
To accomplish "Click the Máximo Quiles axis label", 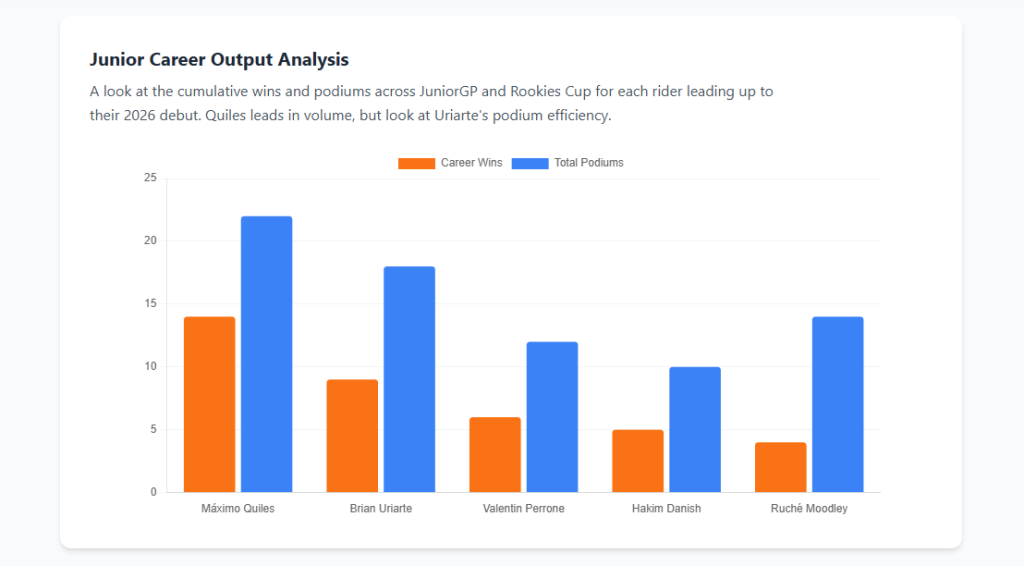I will pos(238,508).
